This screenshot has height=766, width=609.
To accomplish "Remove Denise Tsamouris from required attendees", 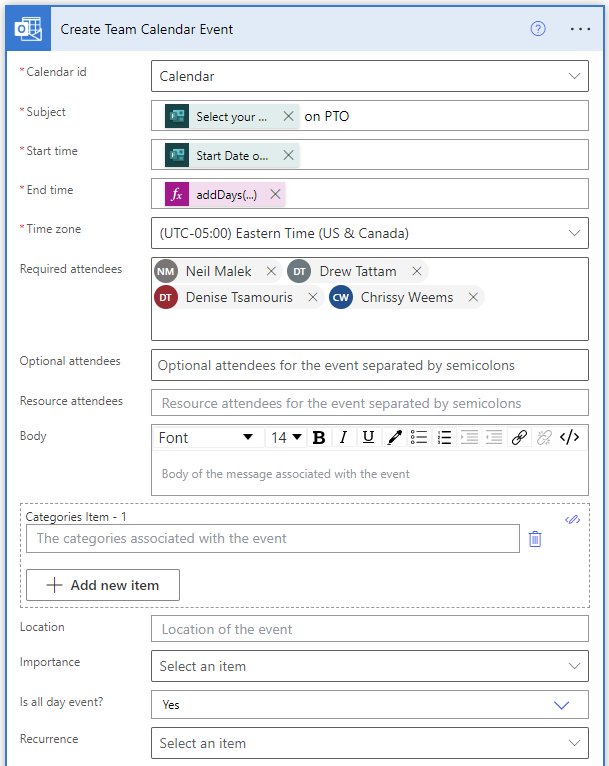I will [x=313, y=297].
